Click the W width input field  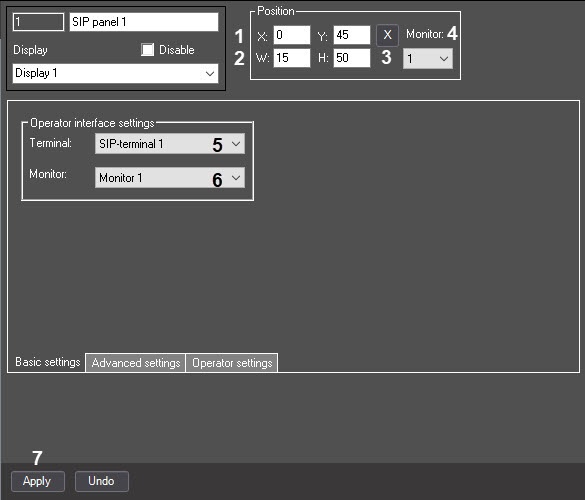[292, 58]
